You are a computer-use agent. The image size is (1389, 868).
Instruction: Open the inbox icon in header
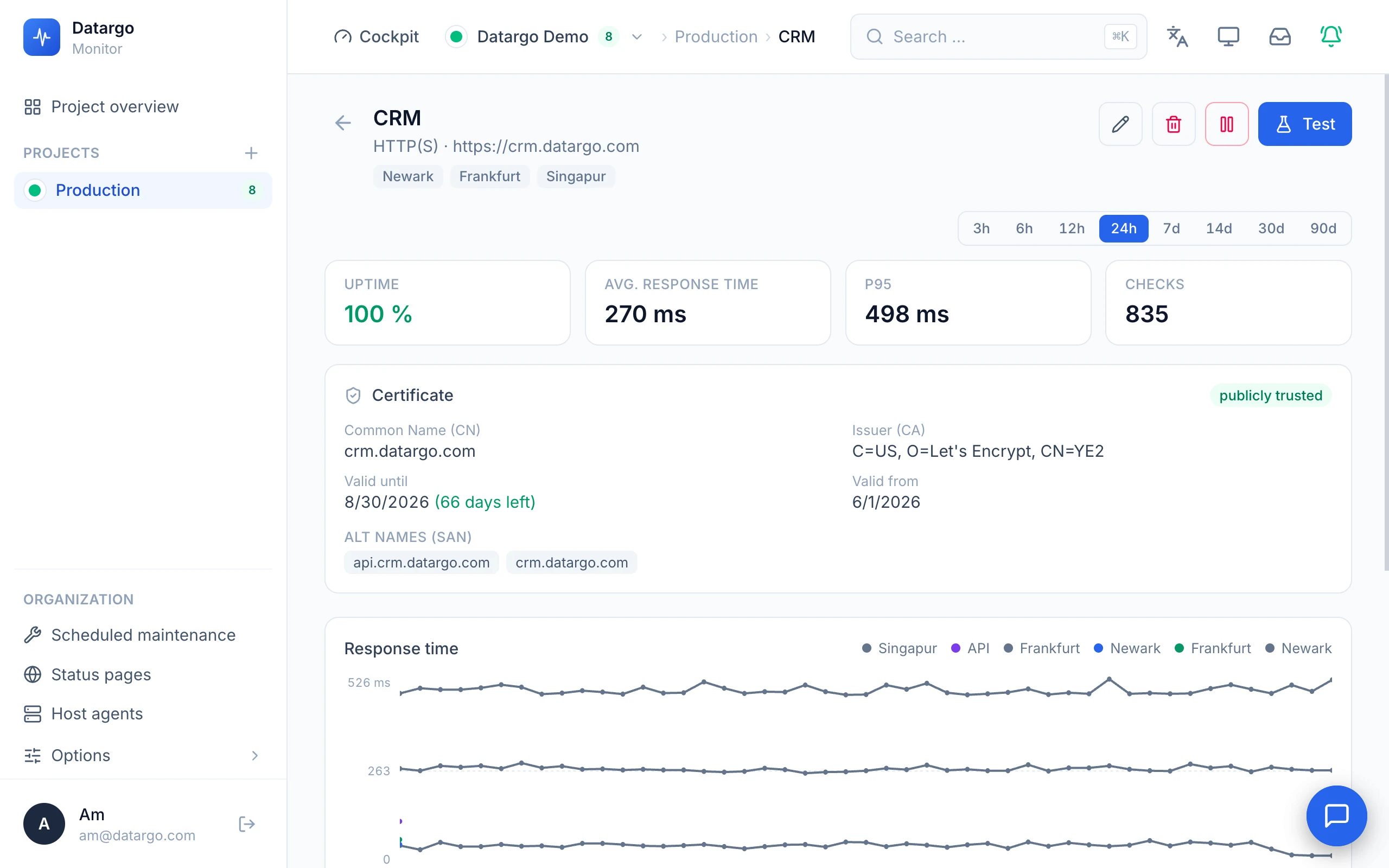tap(1279, 37)
